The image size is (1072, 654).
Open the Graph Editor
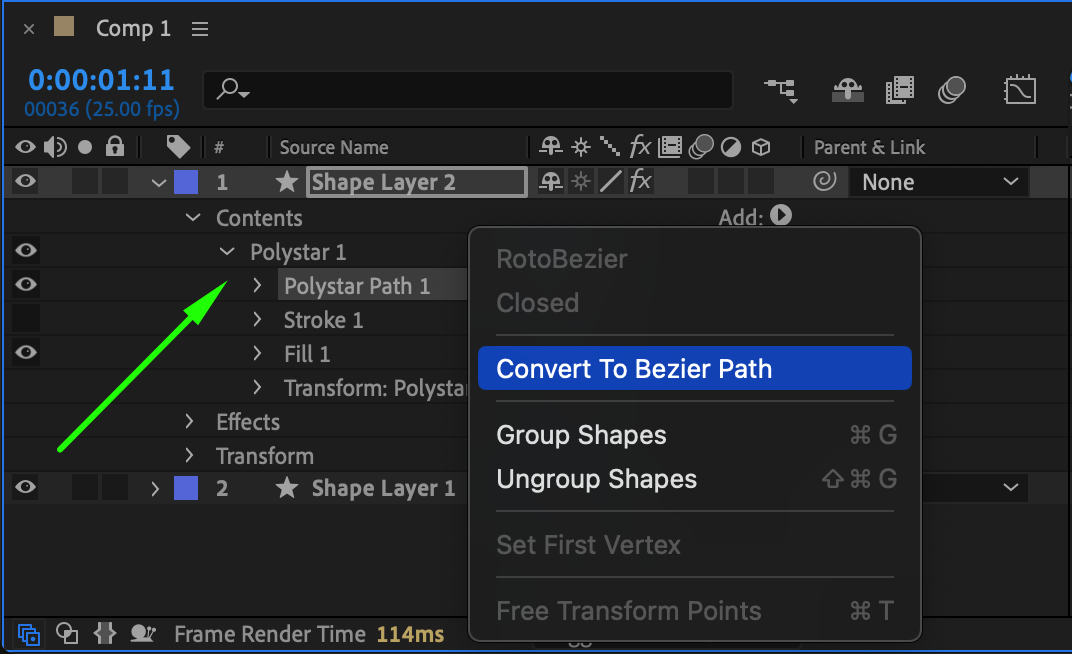[x=1019, y=90]
